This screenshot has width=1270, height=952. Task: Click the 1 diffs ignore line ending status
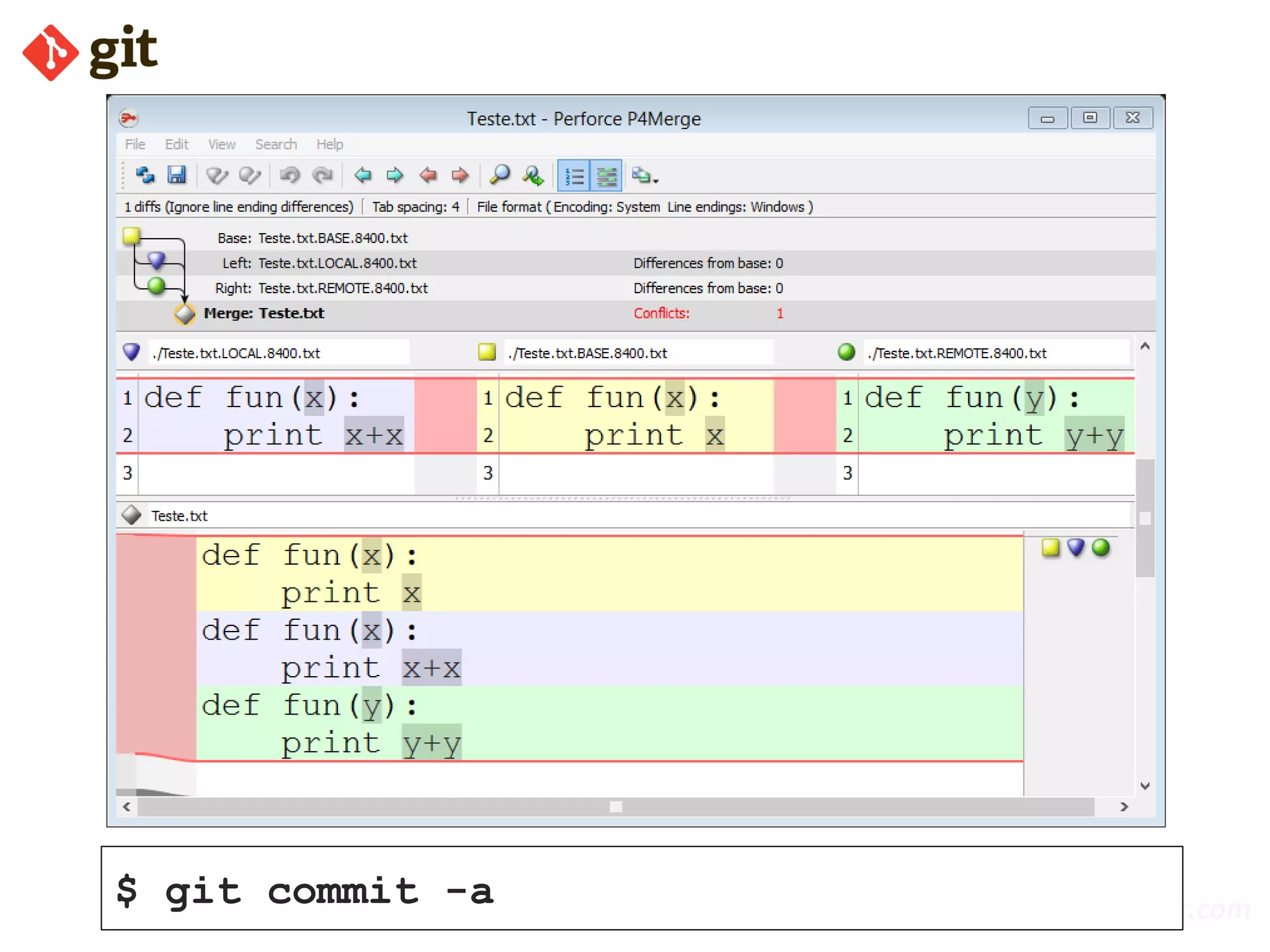pyautogui.click(x=239, y=207)
